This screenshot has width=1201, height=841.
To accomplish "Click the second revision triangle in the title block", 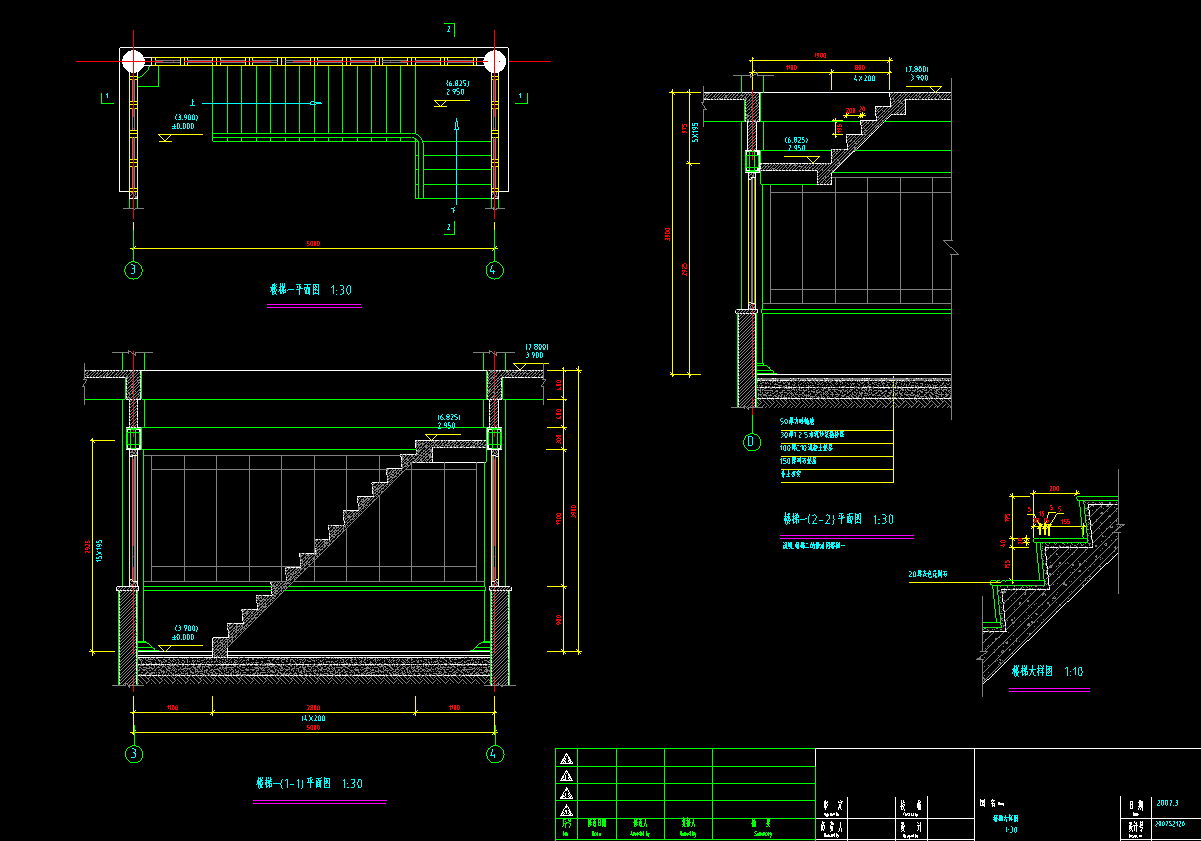I will click(x=567, y=776).
